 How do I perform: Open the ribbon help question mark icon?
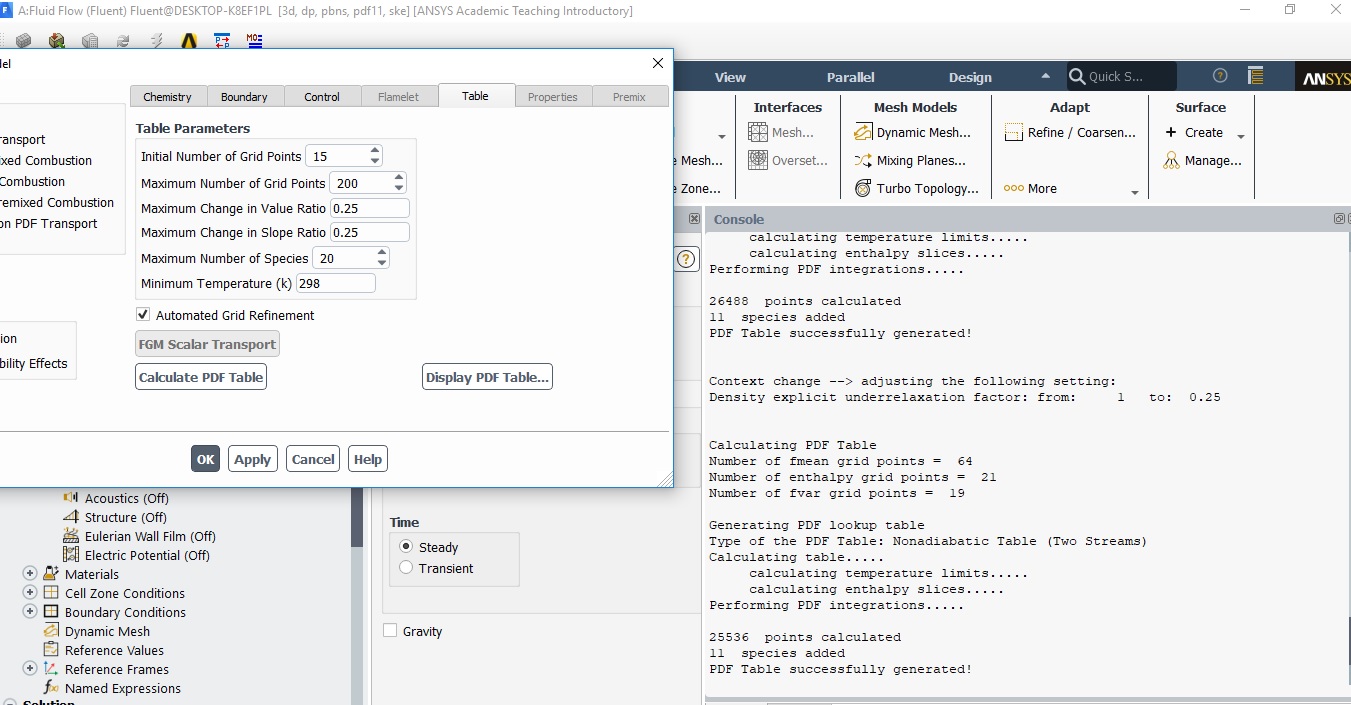click(1220, 76)
